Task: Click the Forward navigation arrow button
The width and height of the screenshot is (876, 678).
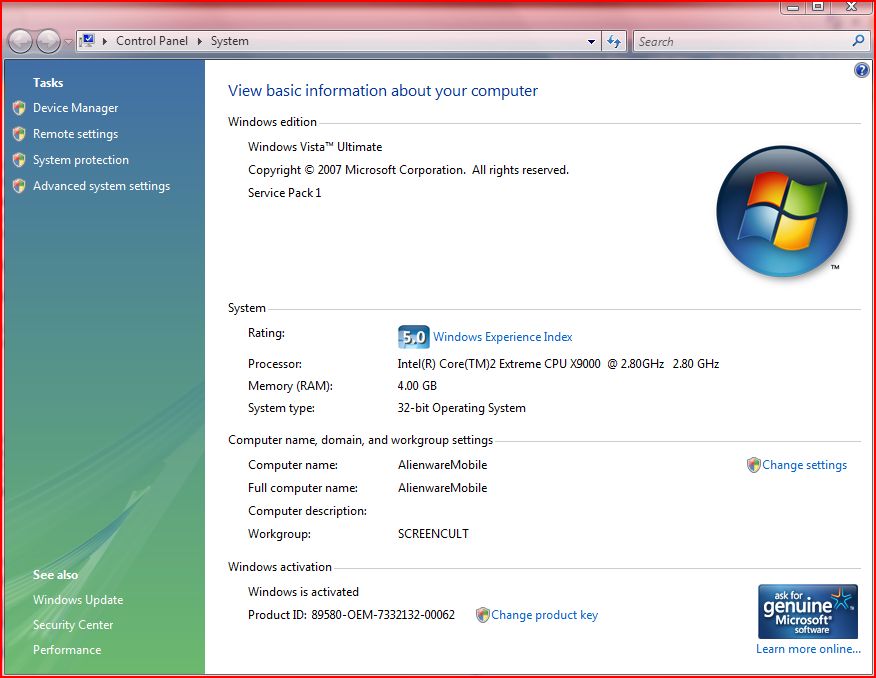Action: click(x=48, y=41)
